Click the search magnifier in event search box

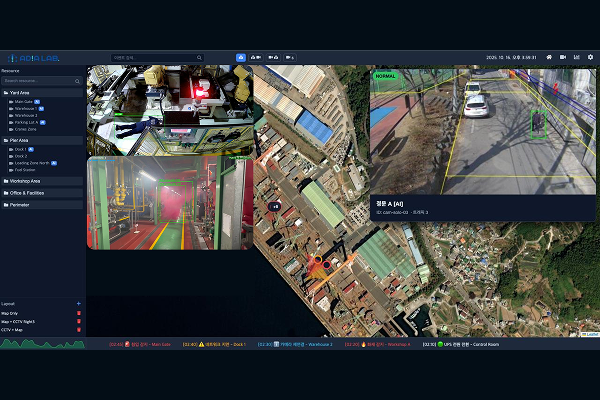(x=199, y=57)
